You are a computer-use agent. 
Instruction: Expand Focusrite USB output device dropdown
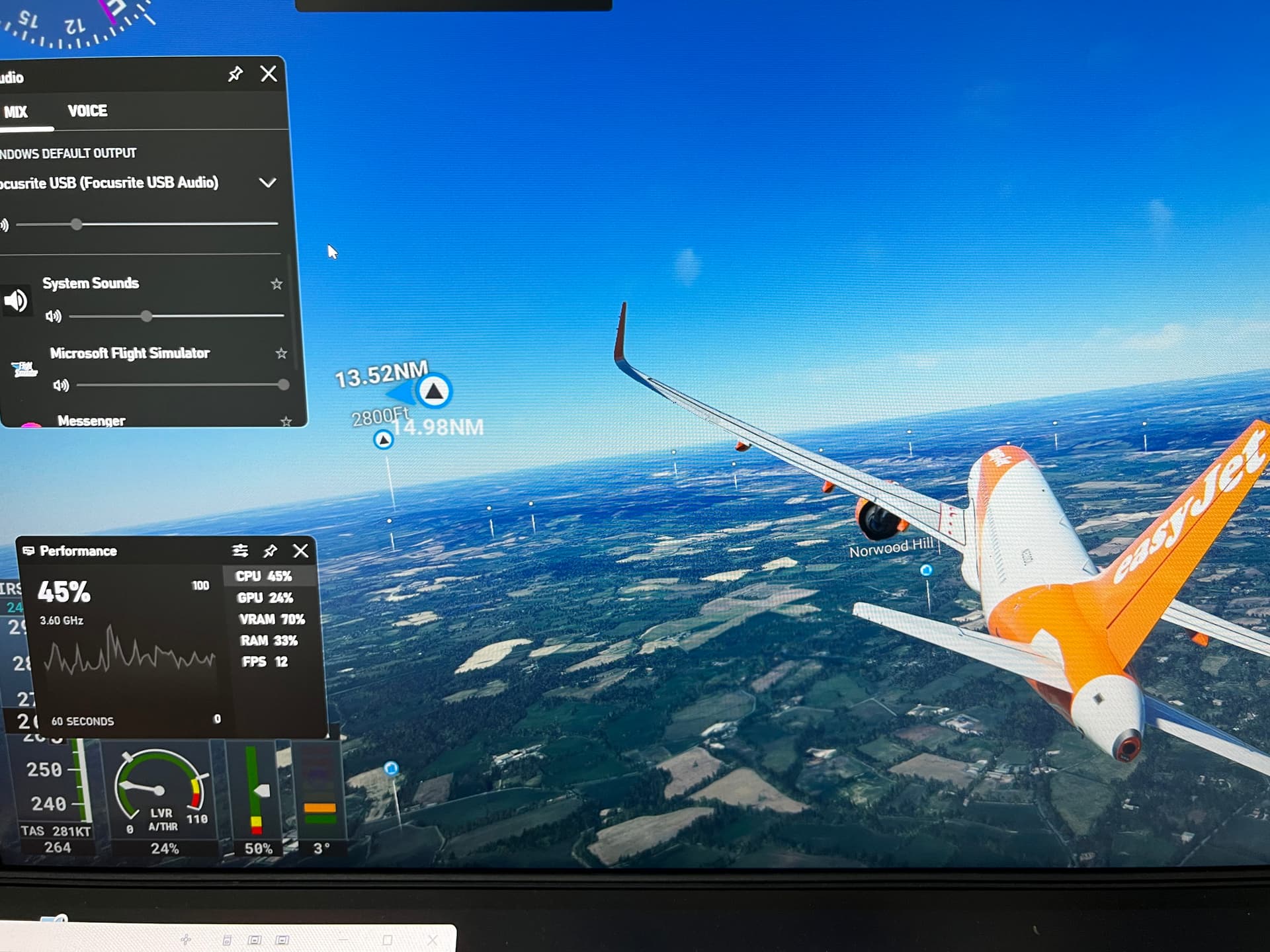click(267, 183)
